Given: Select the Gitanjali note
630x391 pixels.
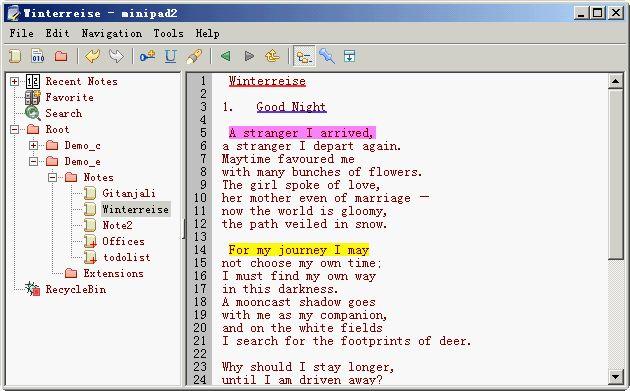Looking at the screenshot, I should [129, 193].
